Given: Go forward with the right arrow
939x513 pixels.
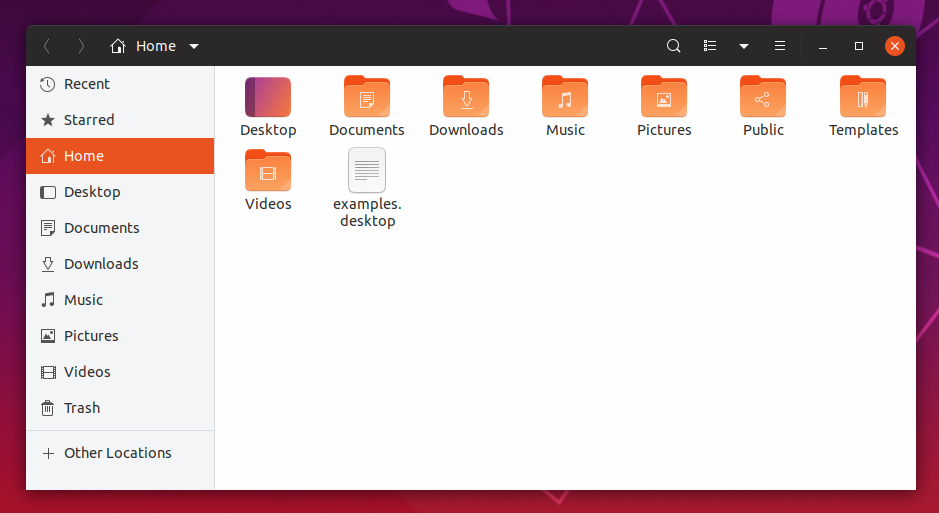Looking at the screenshot, I should (x=81, y=46).
